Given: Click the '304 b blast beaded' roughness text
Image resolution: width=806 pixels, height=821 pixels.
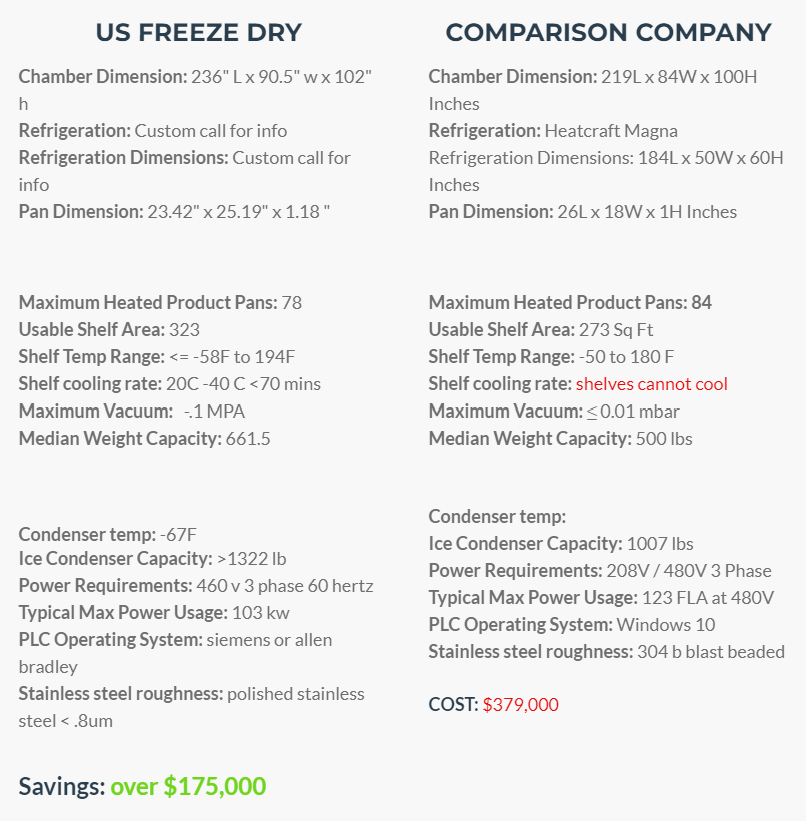Looking at the screenshot, I should pyautogui.click(x=711, y=652).
